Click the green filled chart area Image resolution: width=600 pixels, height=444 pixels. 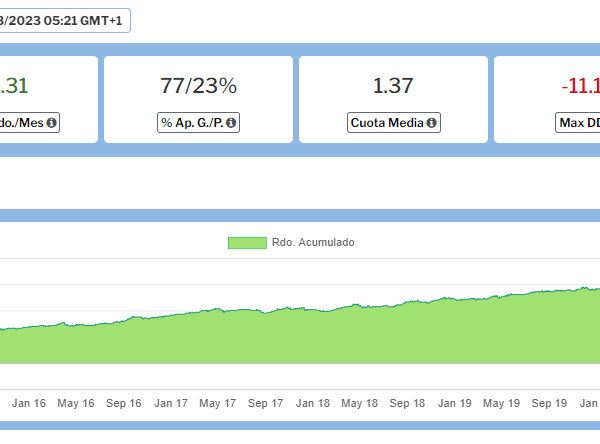click(300, 340)
